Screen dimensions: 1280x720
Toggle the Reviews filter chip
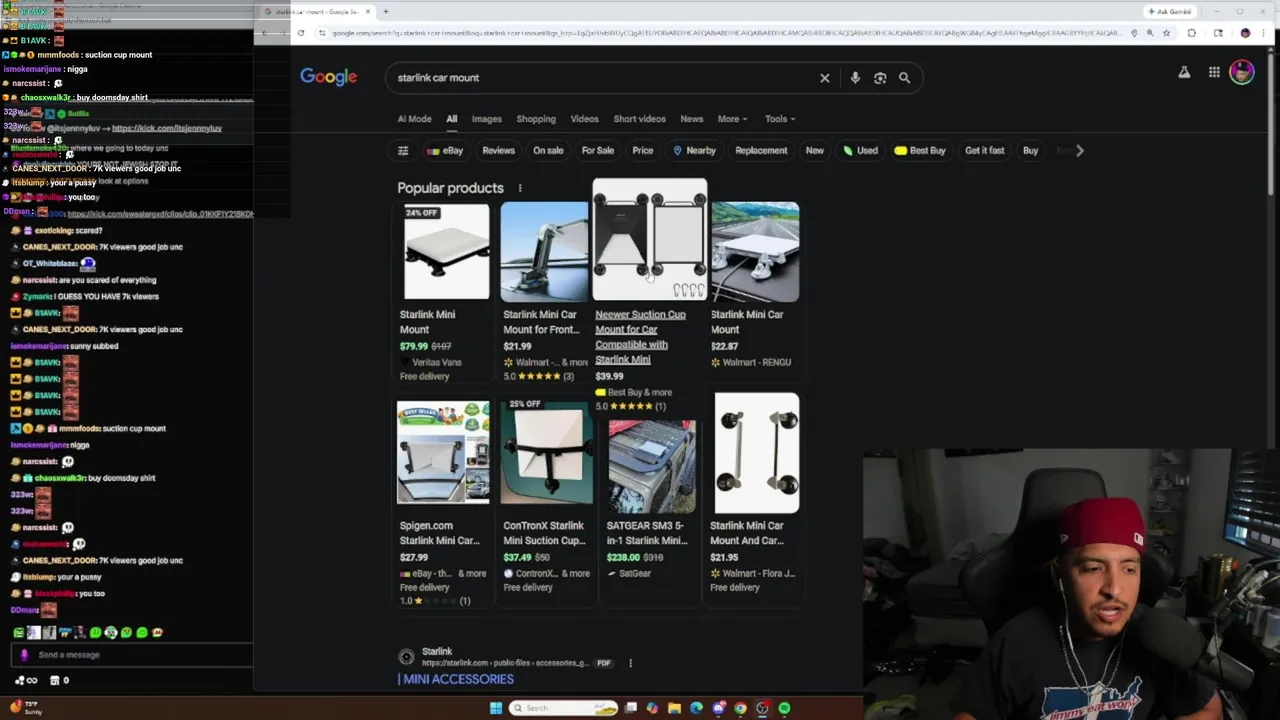point(498,150)
